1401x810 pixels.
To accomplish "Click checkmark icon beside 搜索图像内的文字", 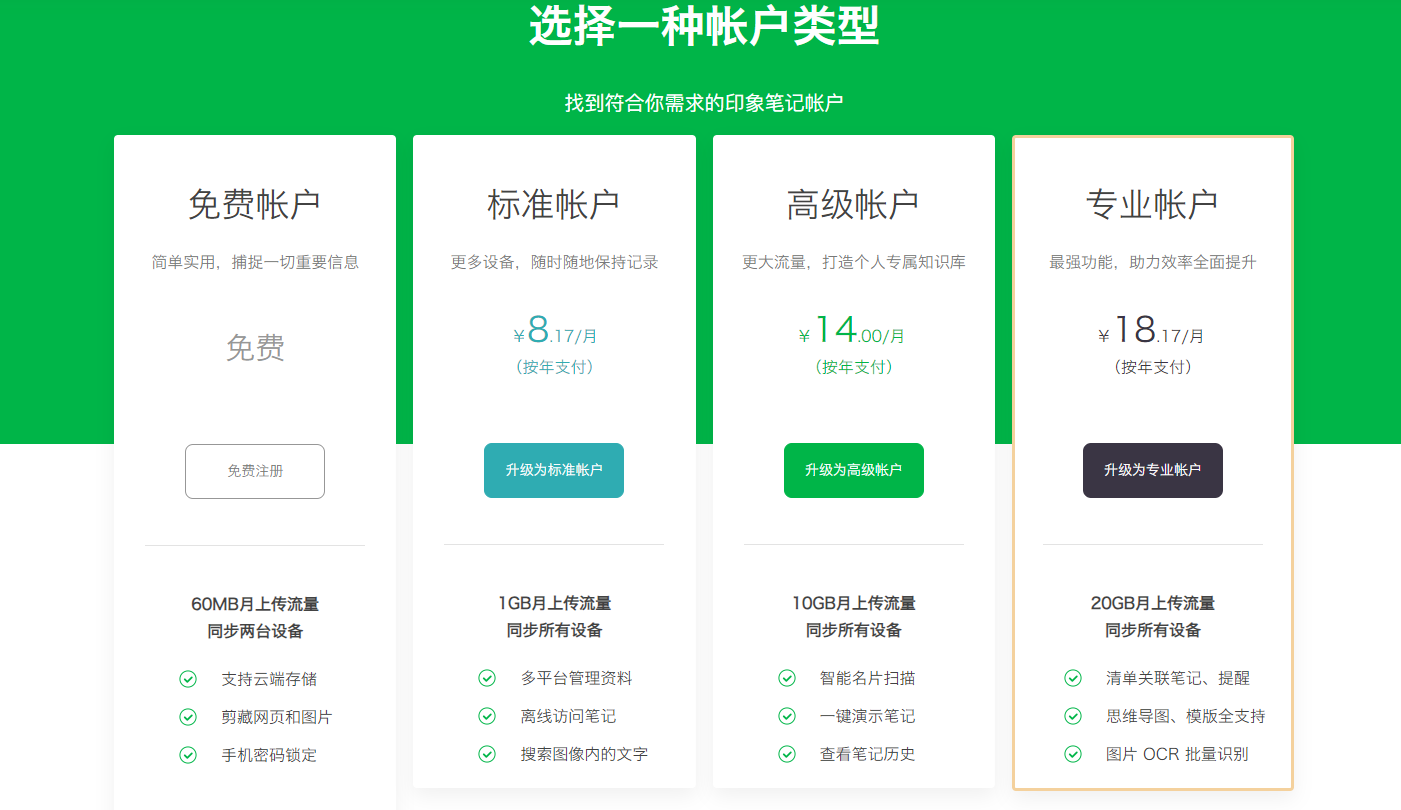I will tap(487, 754).
